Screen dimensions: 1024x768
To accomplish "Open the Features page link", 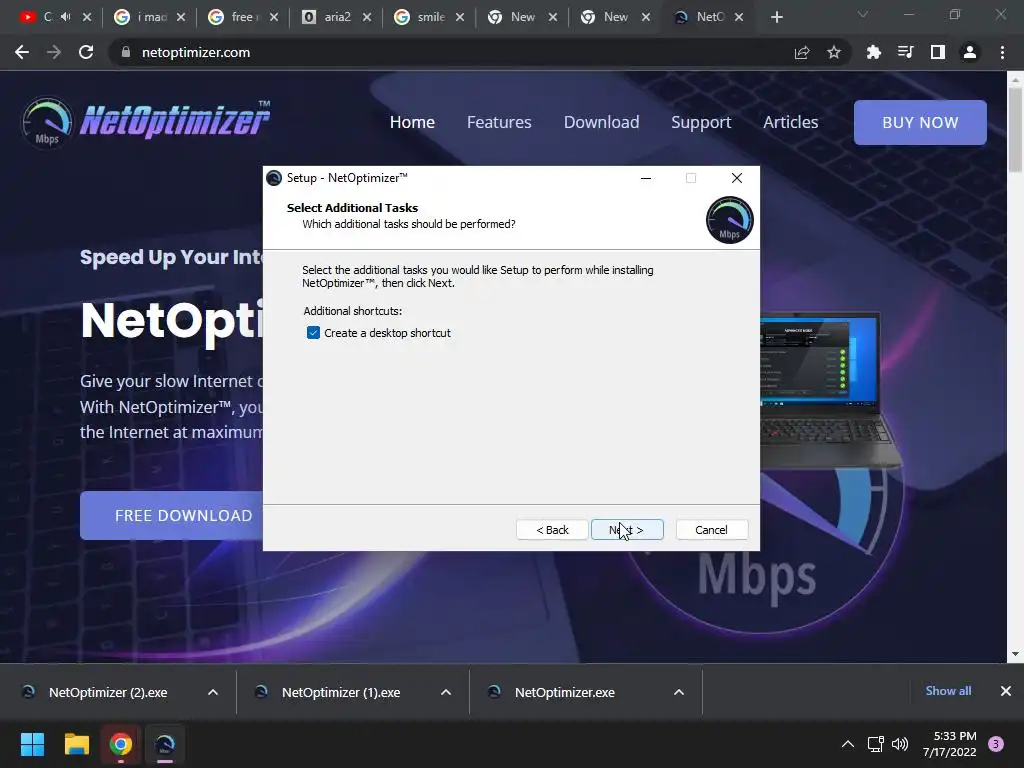I will 499,122.
